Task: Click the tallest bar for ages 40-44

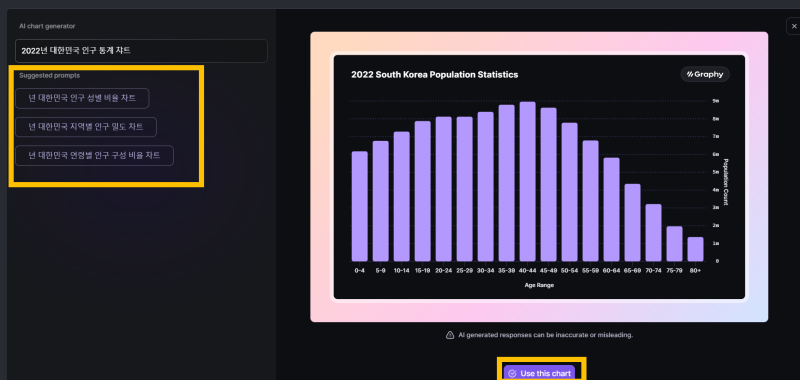Action: pyautogui.click(x=528, y=182)
